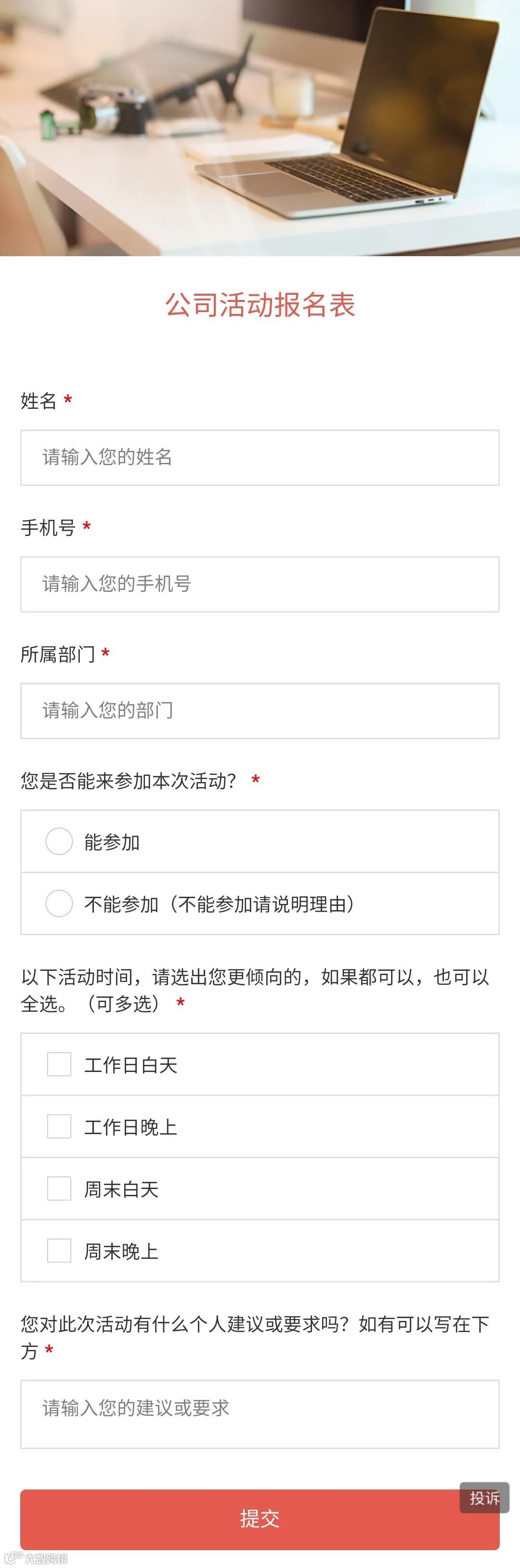Select the 能参加 radio button

click(59, 841)
